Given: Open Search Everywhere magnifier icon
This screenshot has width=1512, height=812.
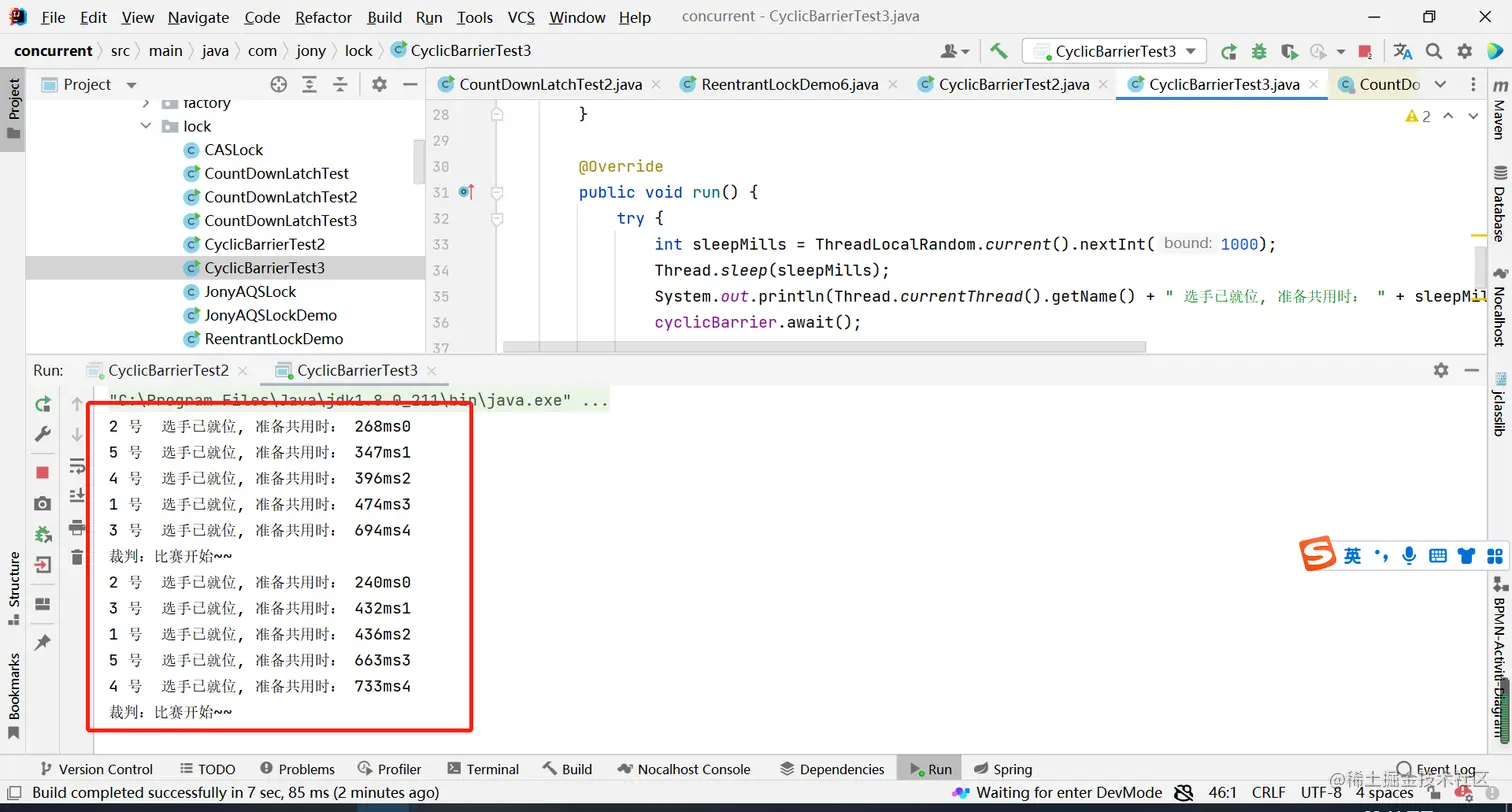Looking at the screenshot, I should pyautogui.click(x=1433, y=51).
